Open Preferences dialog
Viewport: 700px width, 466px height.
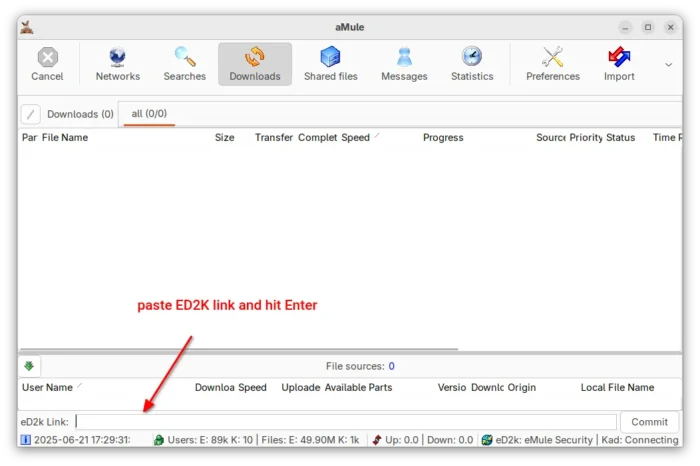[x=553, y=64]
